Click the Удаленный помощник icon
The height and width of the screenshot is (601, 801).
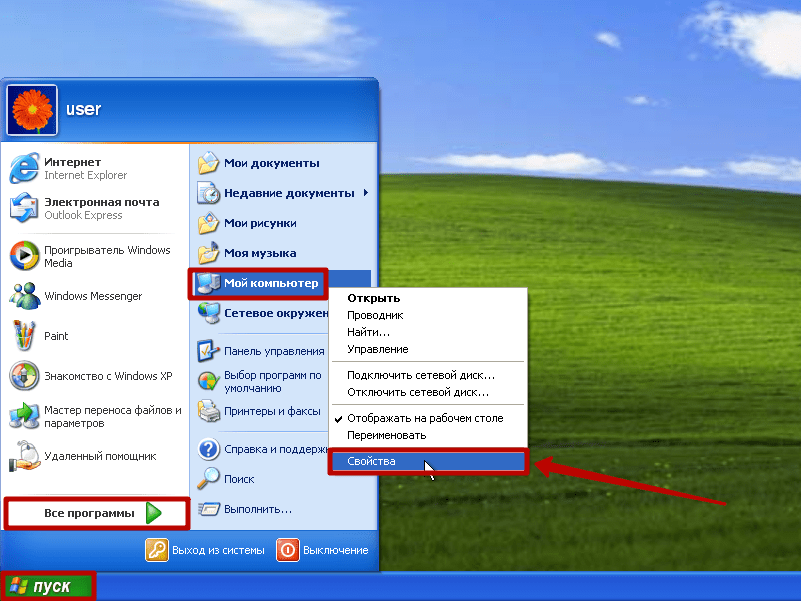[24, 456]
